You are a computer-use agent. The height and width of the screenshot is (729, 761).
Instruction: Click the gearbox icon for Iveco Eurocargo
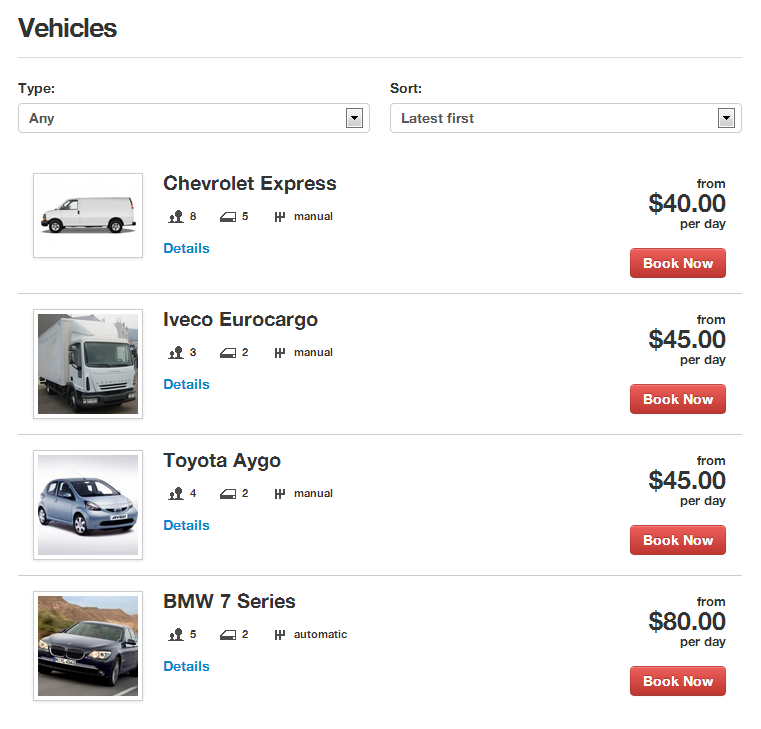click(x=280, y=353)
